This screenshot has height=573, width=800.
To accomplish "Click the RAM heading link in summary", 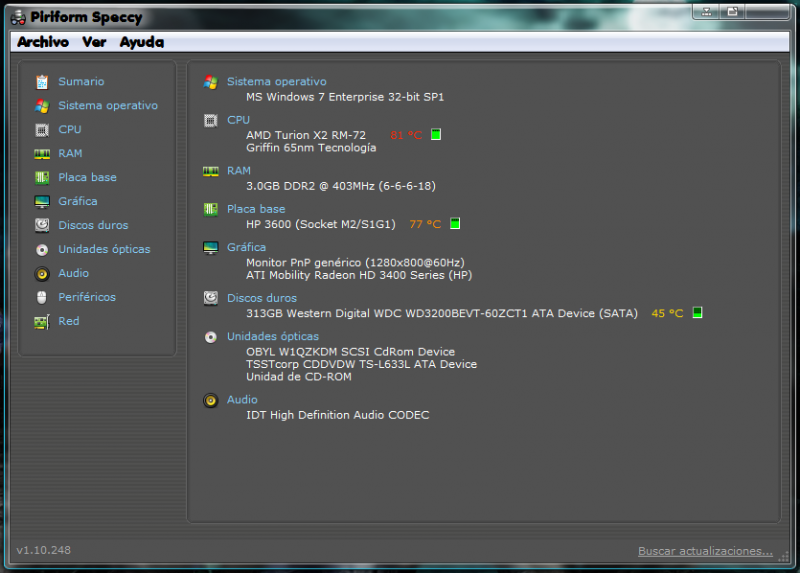I will pyautogui.click(x=239, y=171).
